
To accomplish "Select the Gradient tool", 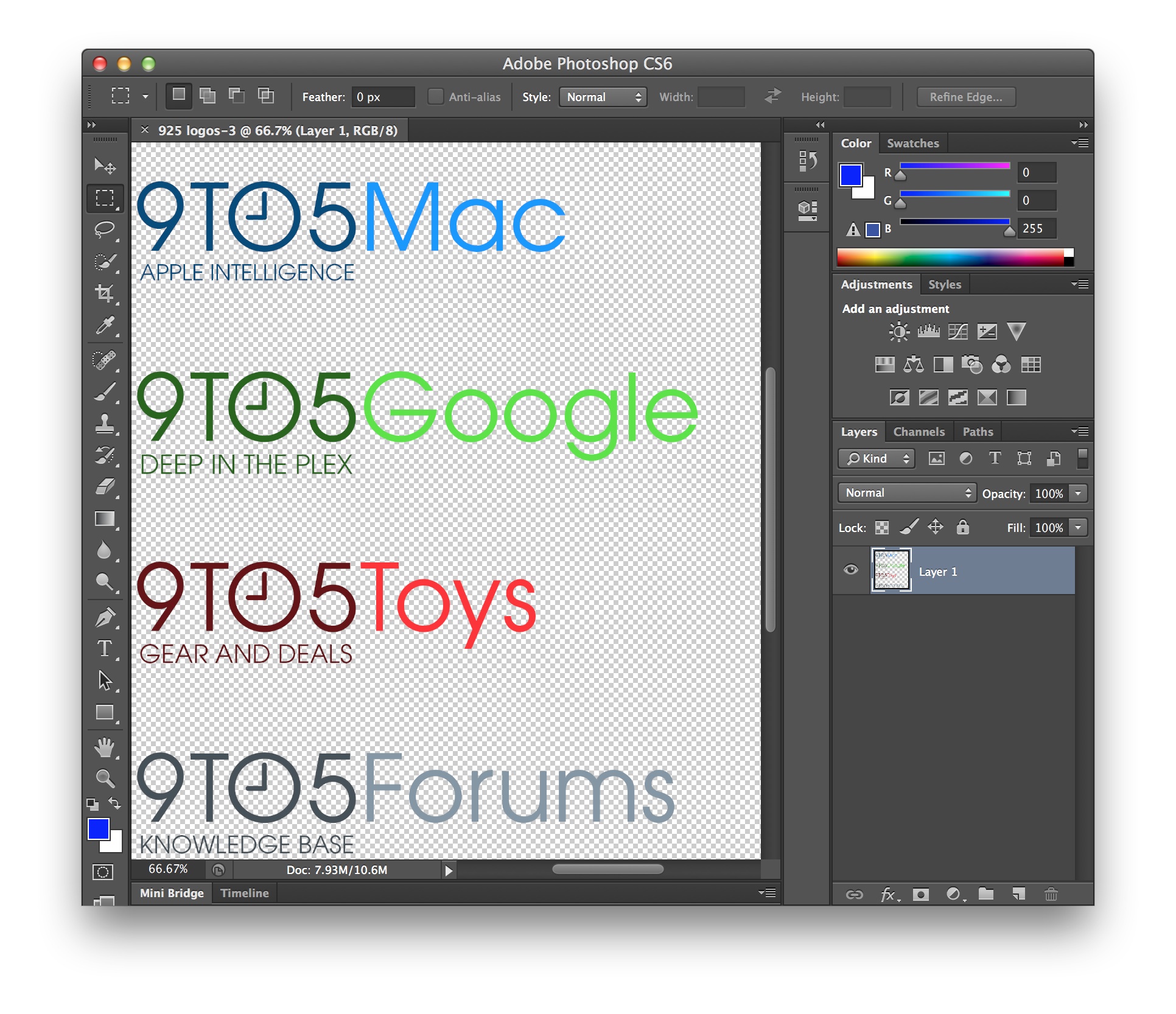I will 105,519.
